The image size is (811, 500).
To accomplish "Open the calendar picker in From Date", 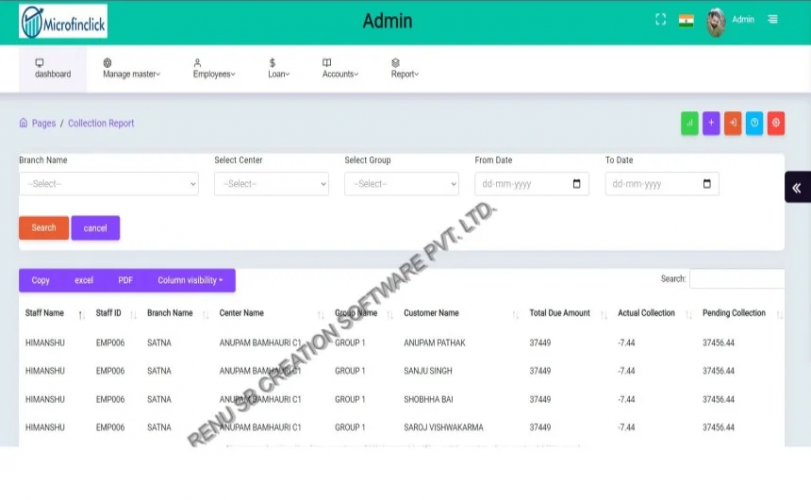I will tap(577, 184).
